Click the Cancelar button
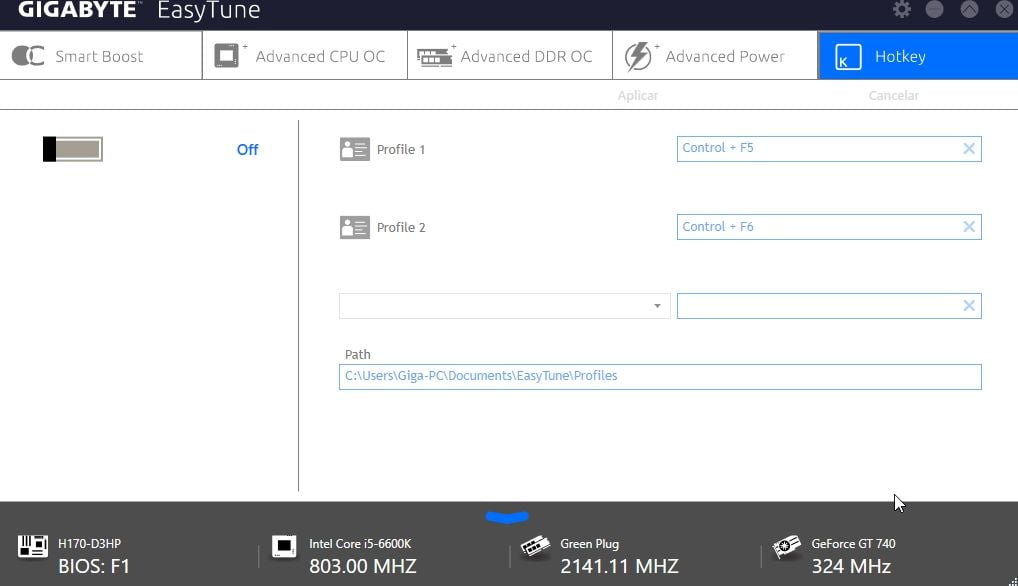The width and height of the screenshot is (1018, 586). (x=893, y=95)
